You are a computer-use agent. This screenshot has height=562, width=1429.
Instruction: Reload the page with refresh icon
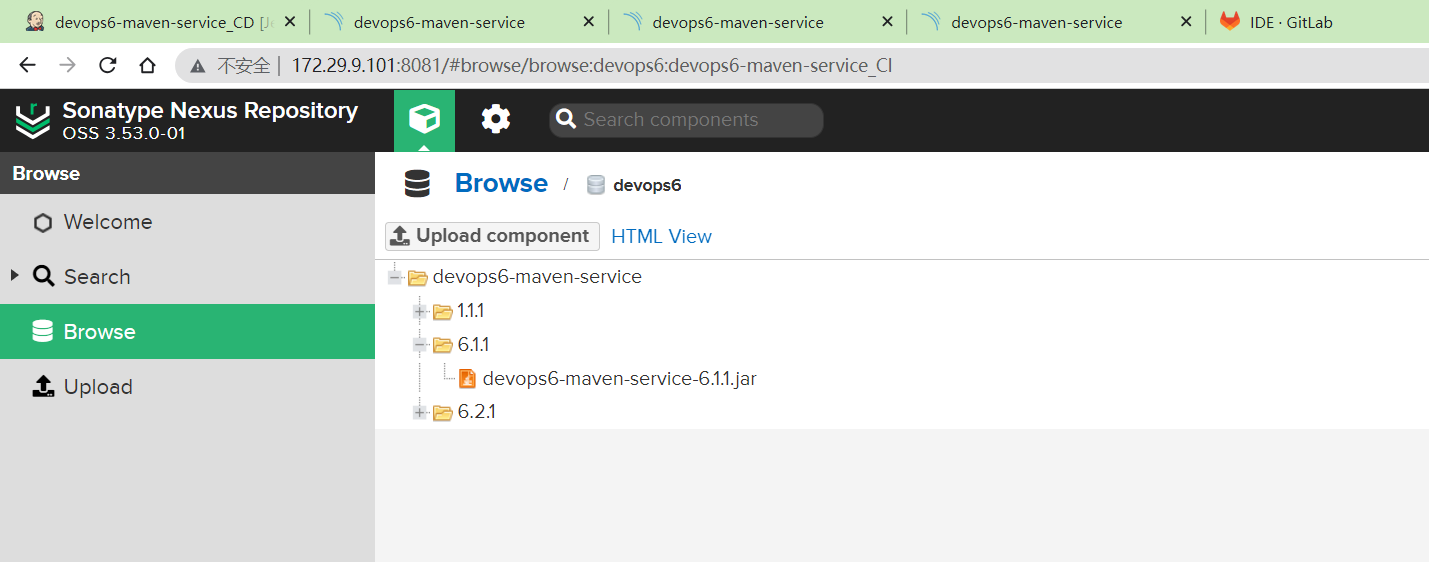coord(107,65)
